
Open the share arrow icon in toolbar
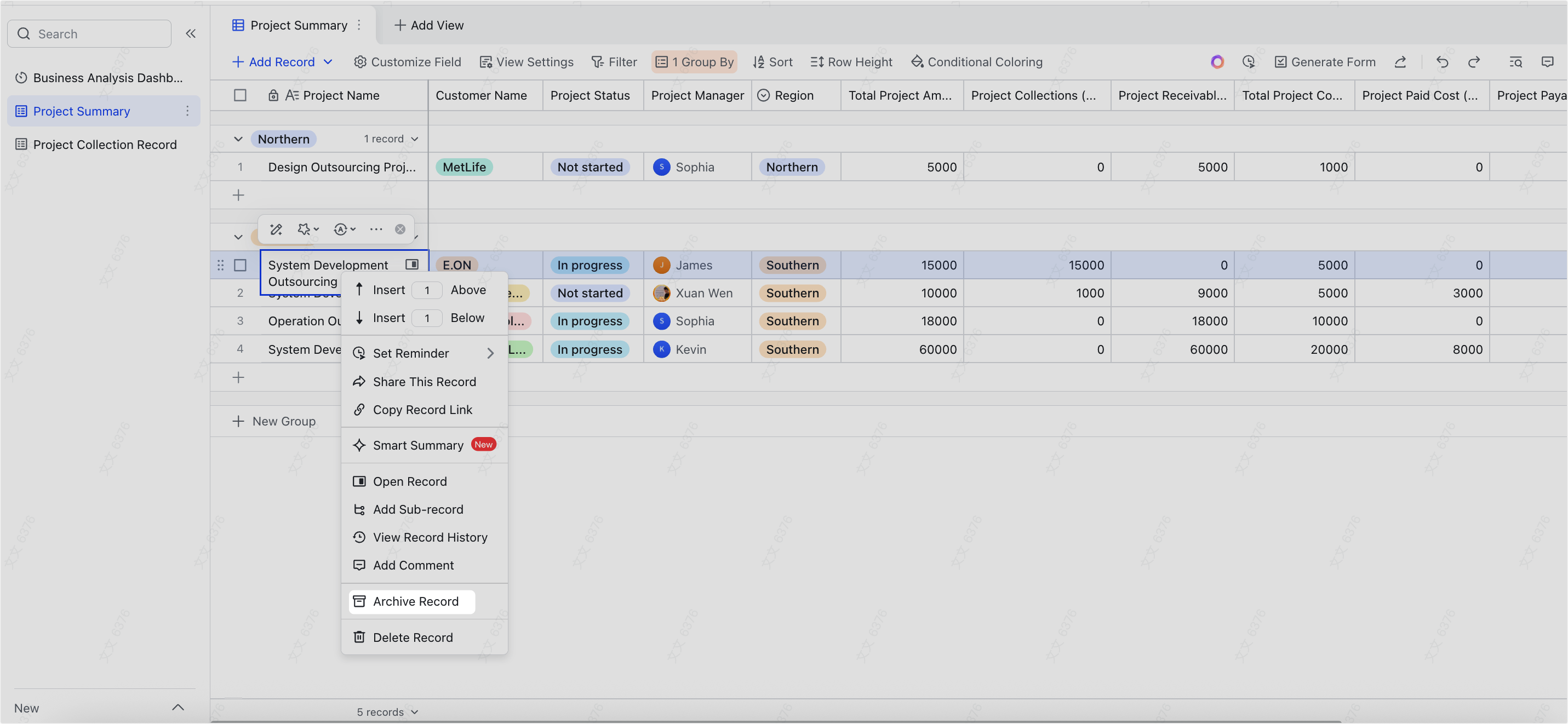(1400, 62)
